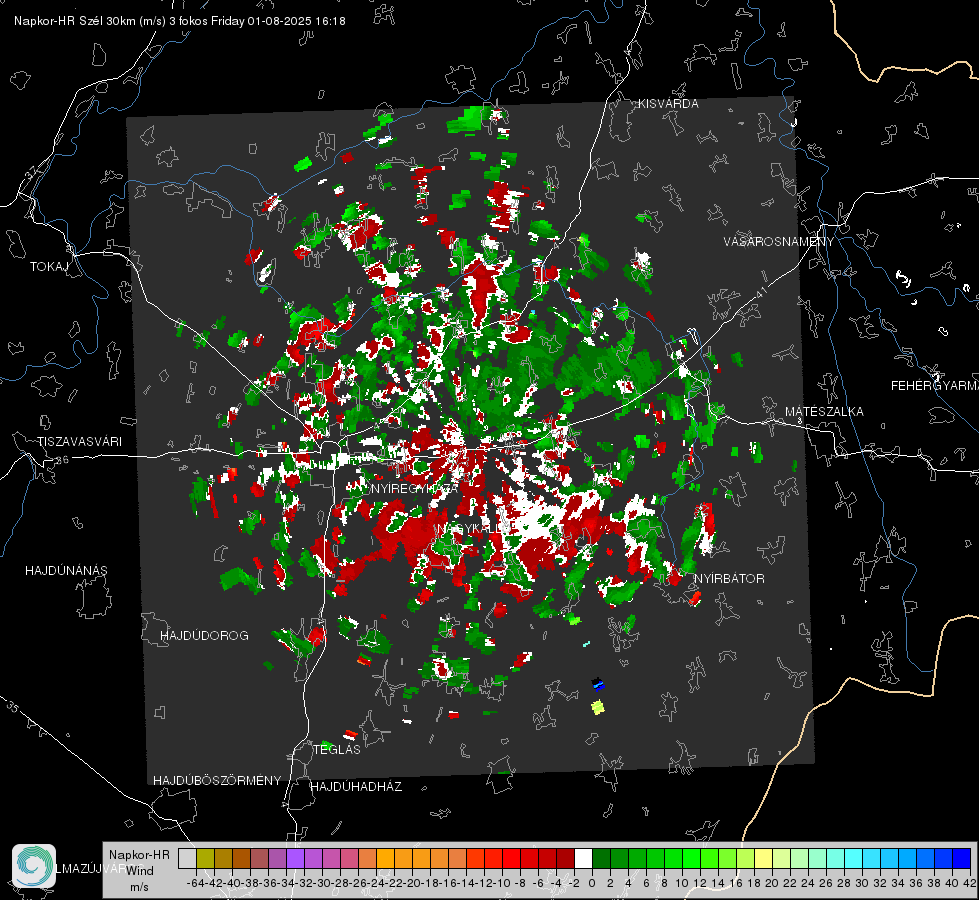This screenshot has height=900, width=979.
Task: Click the road number '36' near Tiszavasvári
Action: tap(62, 460)
